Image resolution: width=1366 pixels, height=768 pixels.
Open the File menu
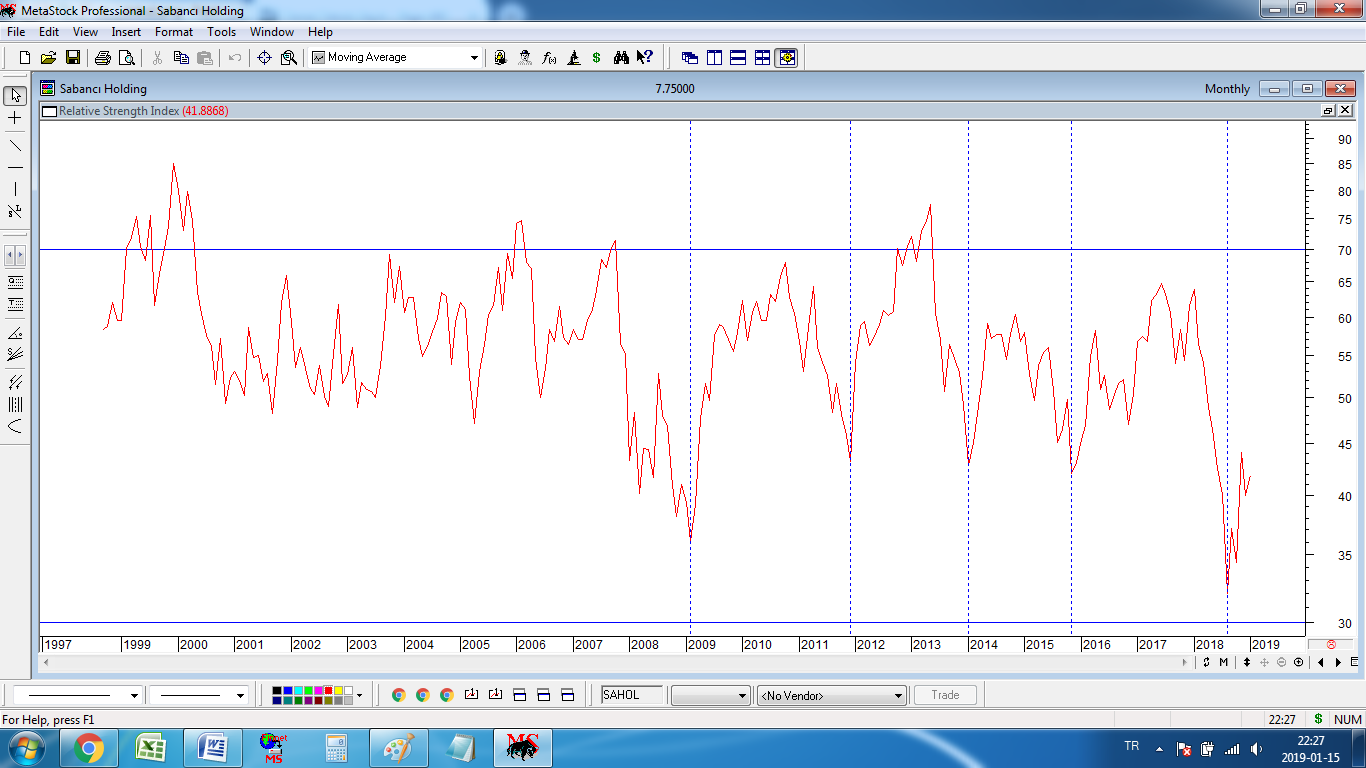point(16,32)
